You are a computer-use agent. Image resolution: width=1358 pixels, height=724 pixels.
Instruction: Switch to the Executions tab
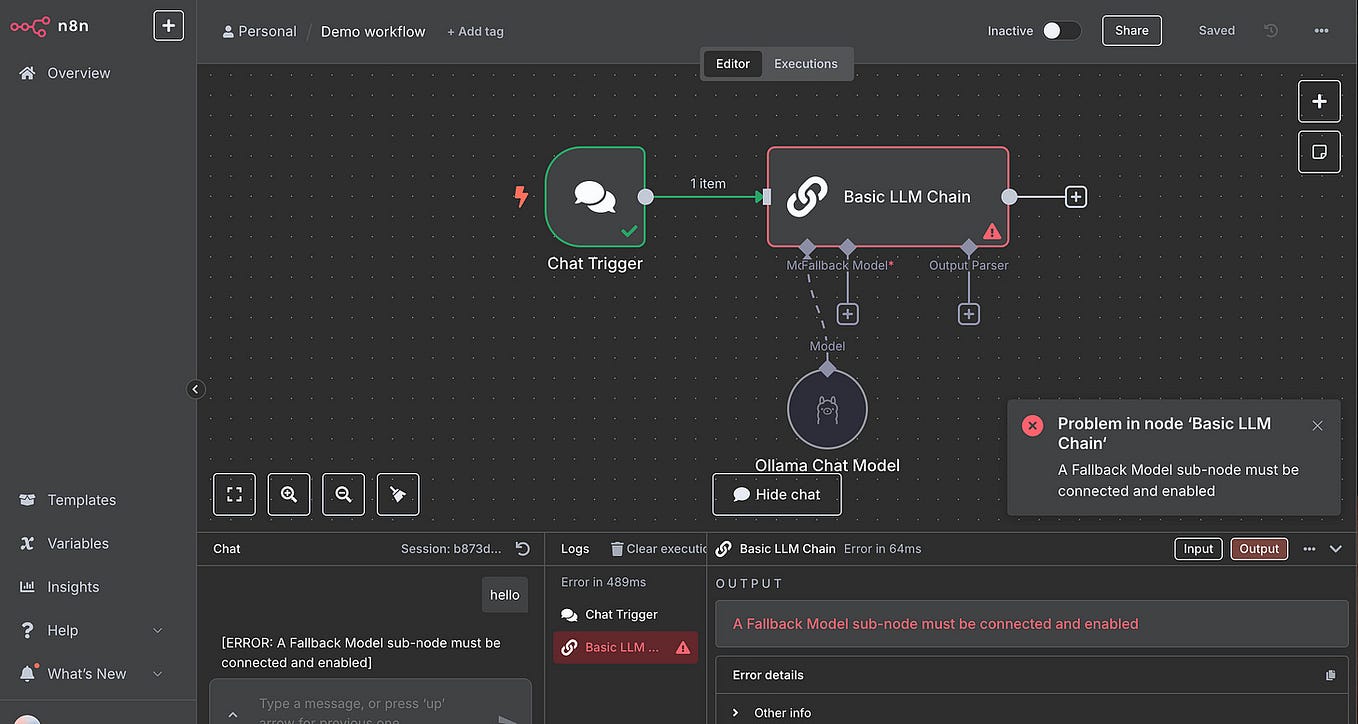[x=806, y=63]
